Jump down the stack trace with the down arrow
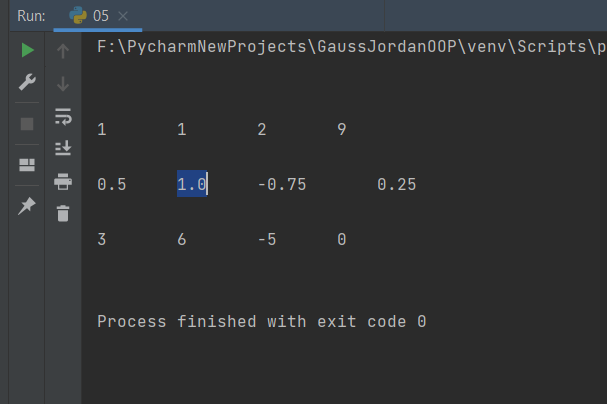The height and width of the screenshot is (404, 607). pyautogui.click(x=63, y=84)
